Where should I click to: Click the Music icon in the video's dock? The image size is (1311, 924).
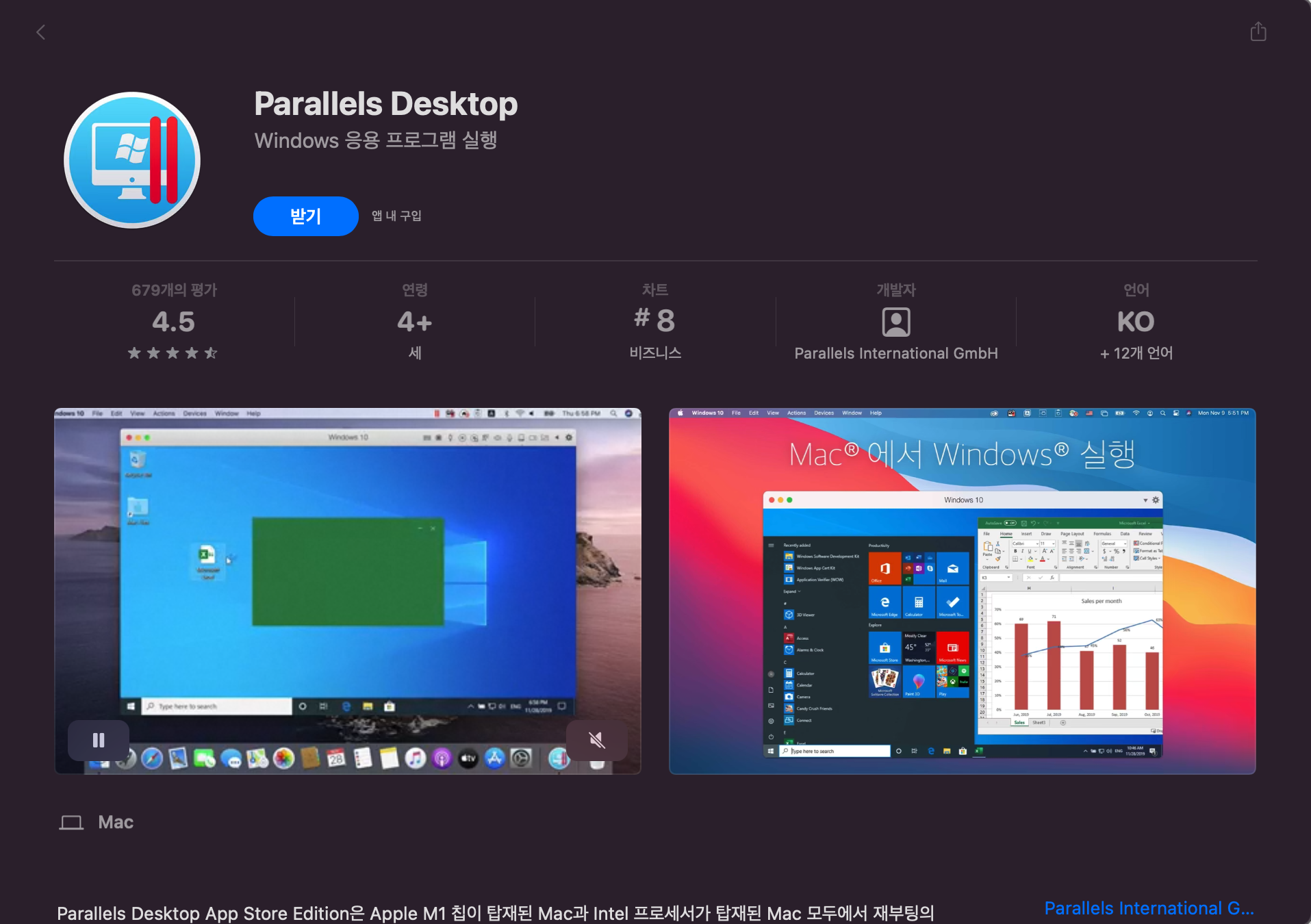[x=415, y=758]
